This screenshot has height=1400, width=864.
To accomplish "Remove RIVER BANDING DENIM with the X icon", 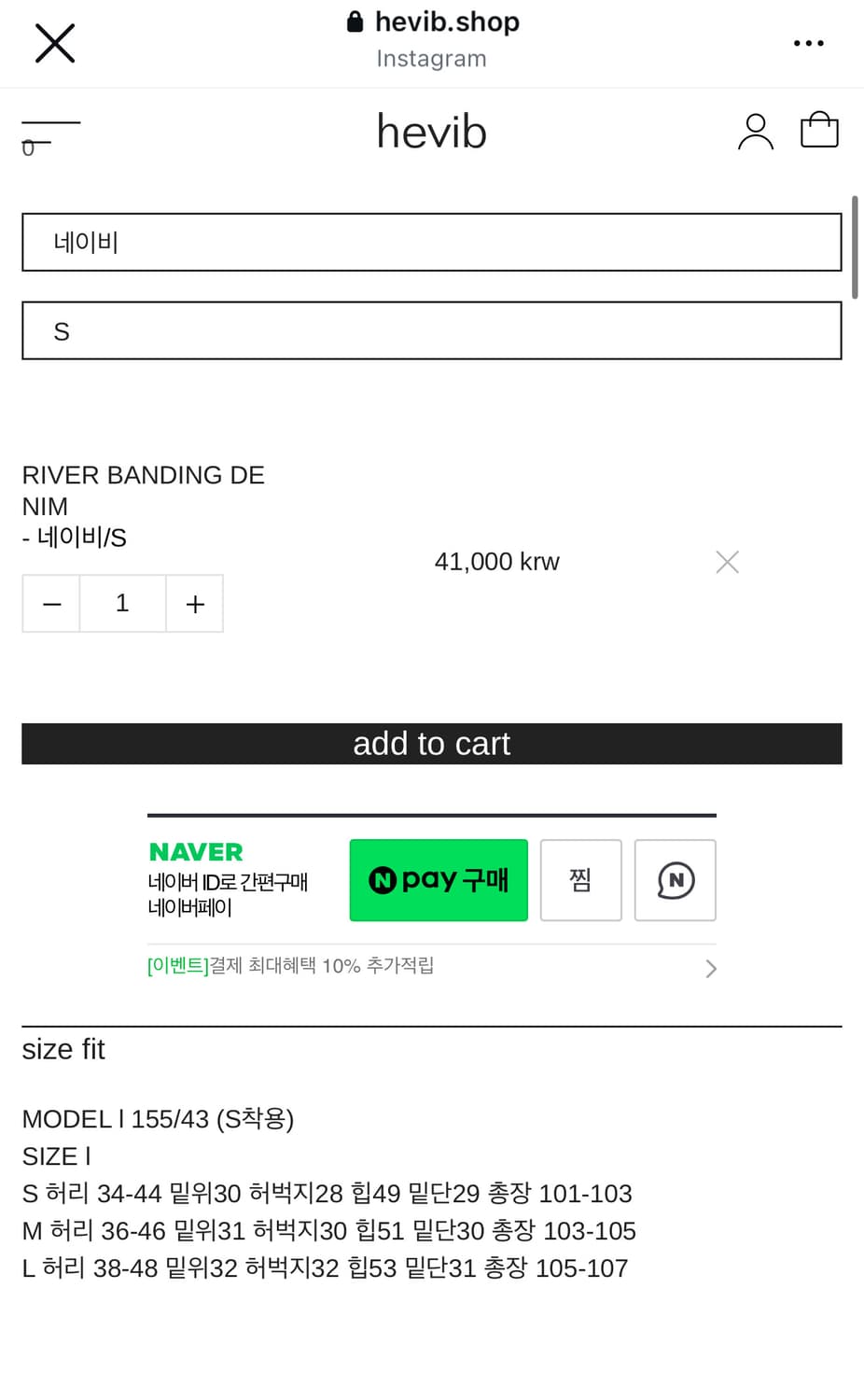I will [x=727, y=561].
